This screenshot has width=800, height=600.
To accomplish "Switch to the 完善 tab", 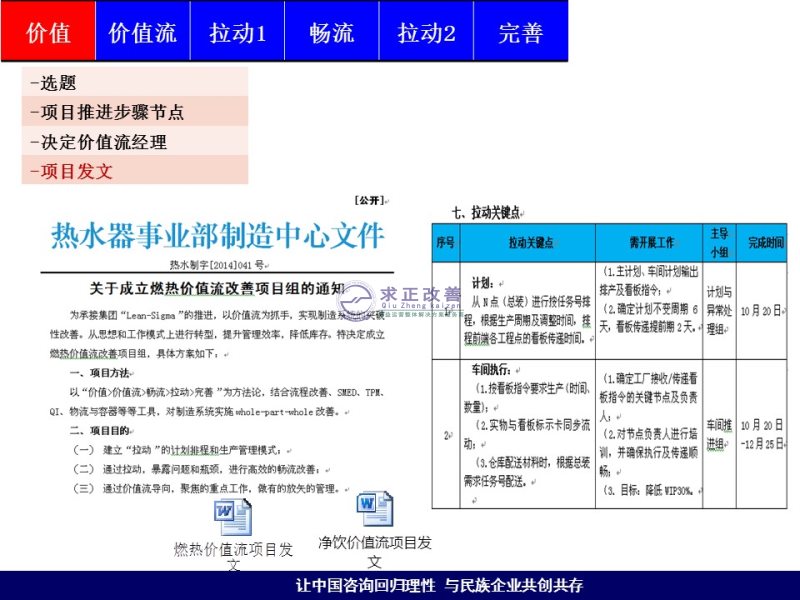I will 520,32.
